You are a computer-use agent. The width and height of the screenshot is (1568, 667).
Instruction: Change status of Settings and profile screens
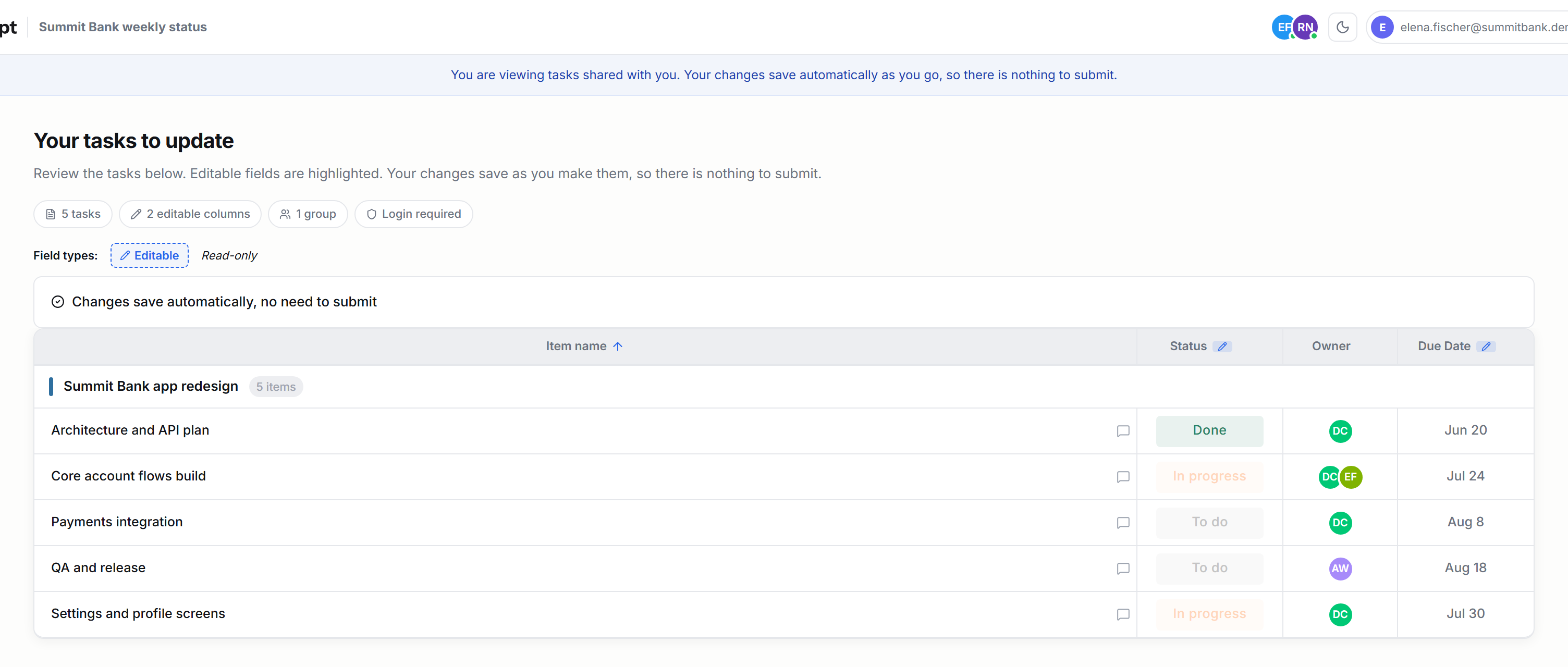click(x=1209, y=614)
